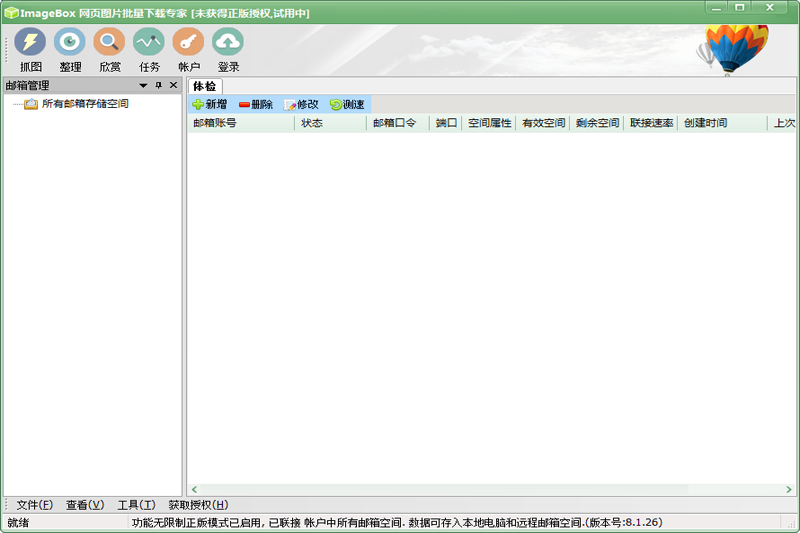Image resolution: width=800 pixels, height=533 pixels.
Task: Click the 登录 login cloud icon
Action: (228, 42)
